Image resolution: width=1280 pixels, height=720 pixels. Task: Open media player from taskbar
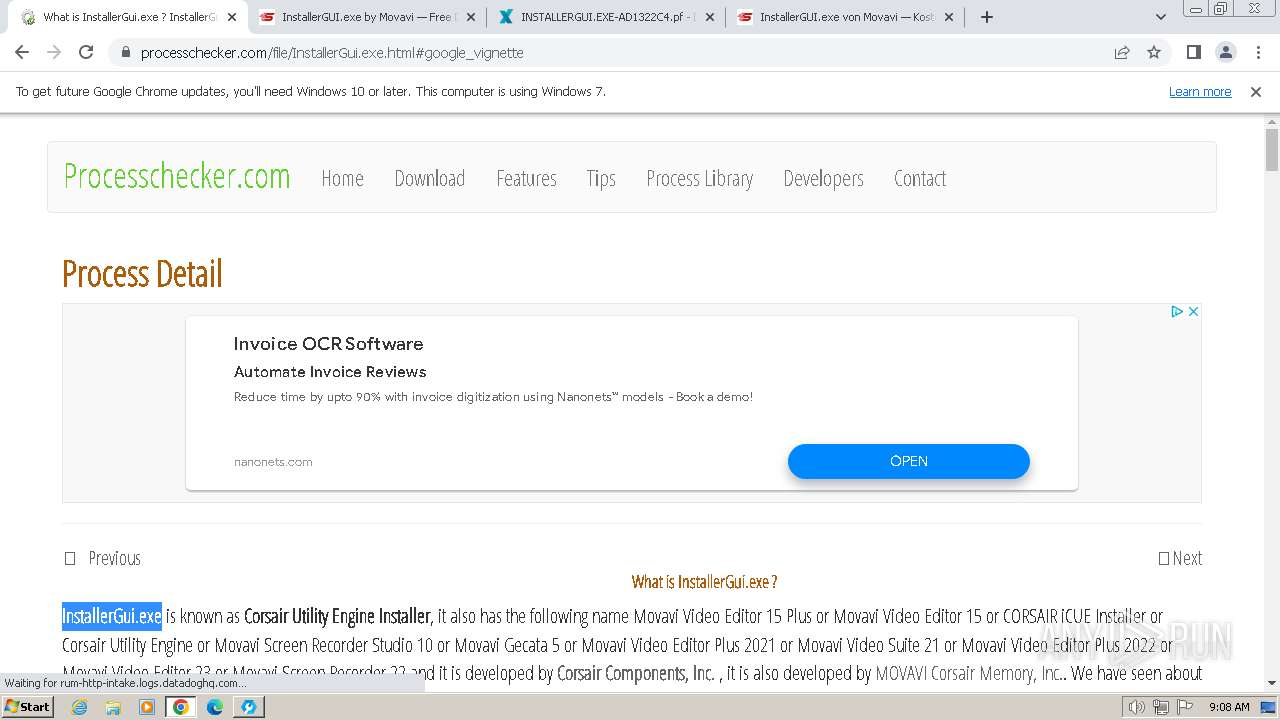(147, 707)
